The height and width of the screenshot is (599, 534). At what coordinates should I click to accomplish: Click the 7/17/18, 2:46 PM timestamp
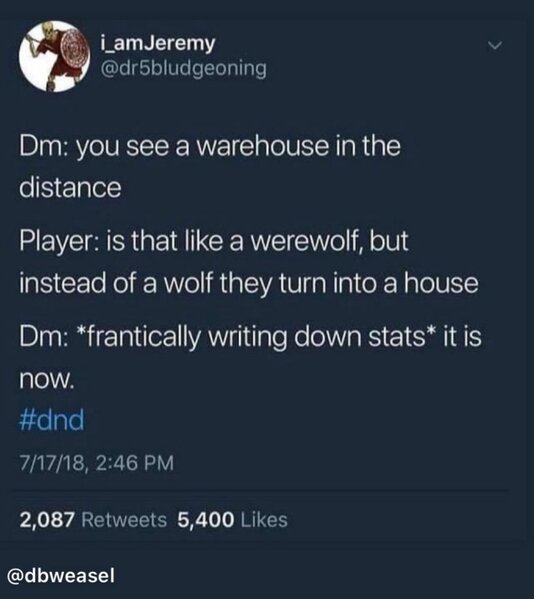point(97,463)
